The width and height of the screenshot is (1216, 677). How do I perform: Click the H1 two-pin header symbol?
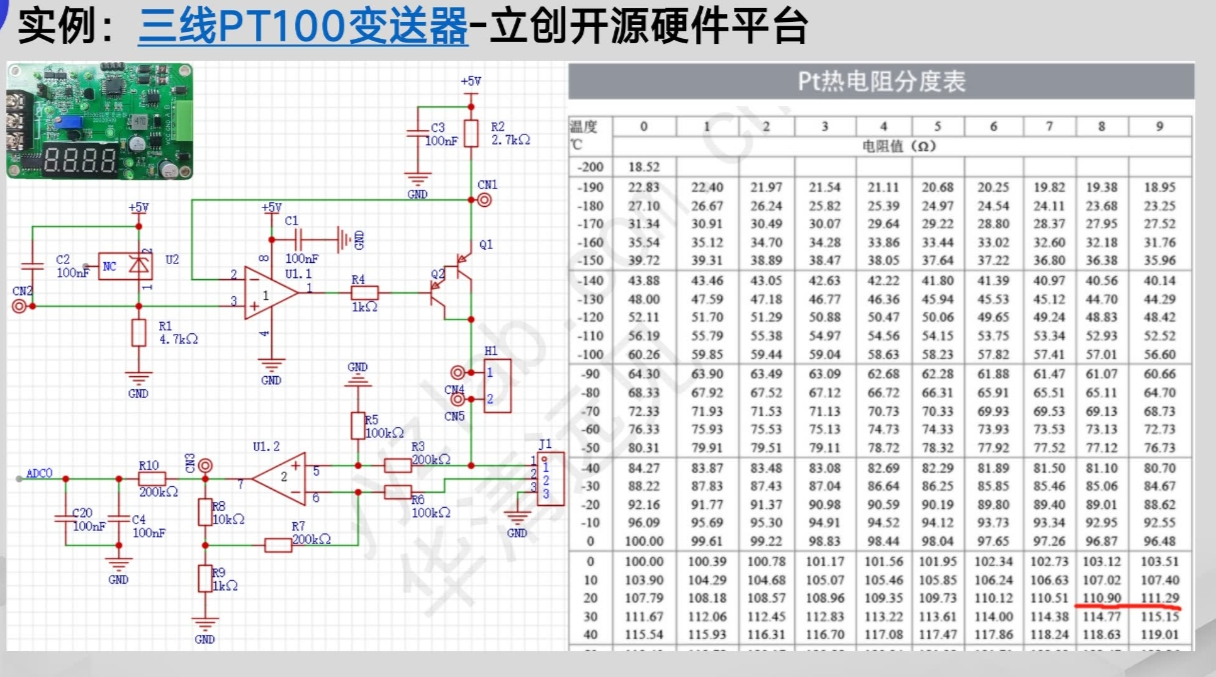coord(497,385)
